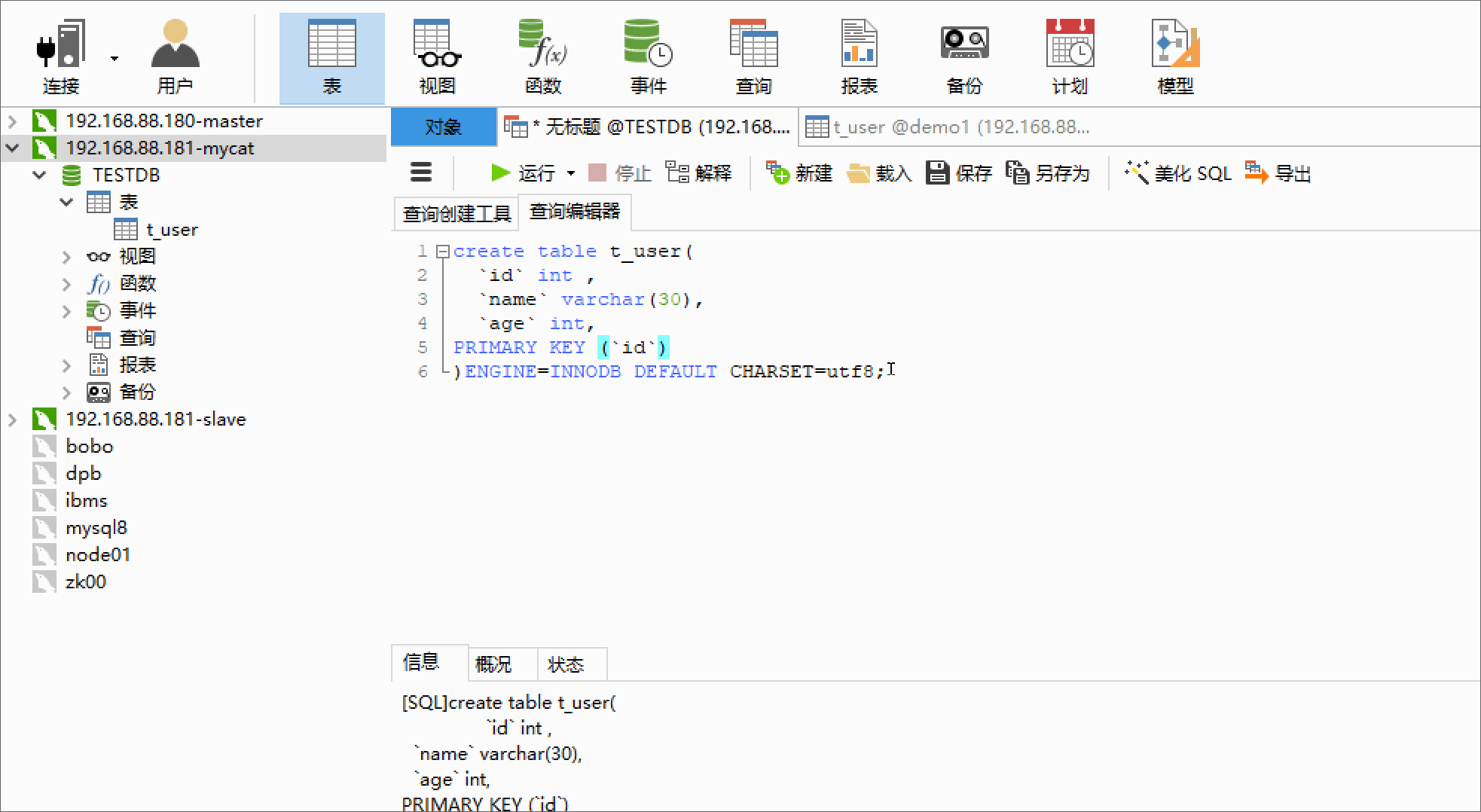
Task: Click 另存为 to save as
Action: click(1048, 173)
